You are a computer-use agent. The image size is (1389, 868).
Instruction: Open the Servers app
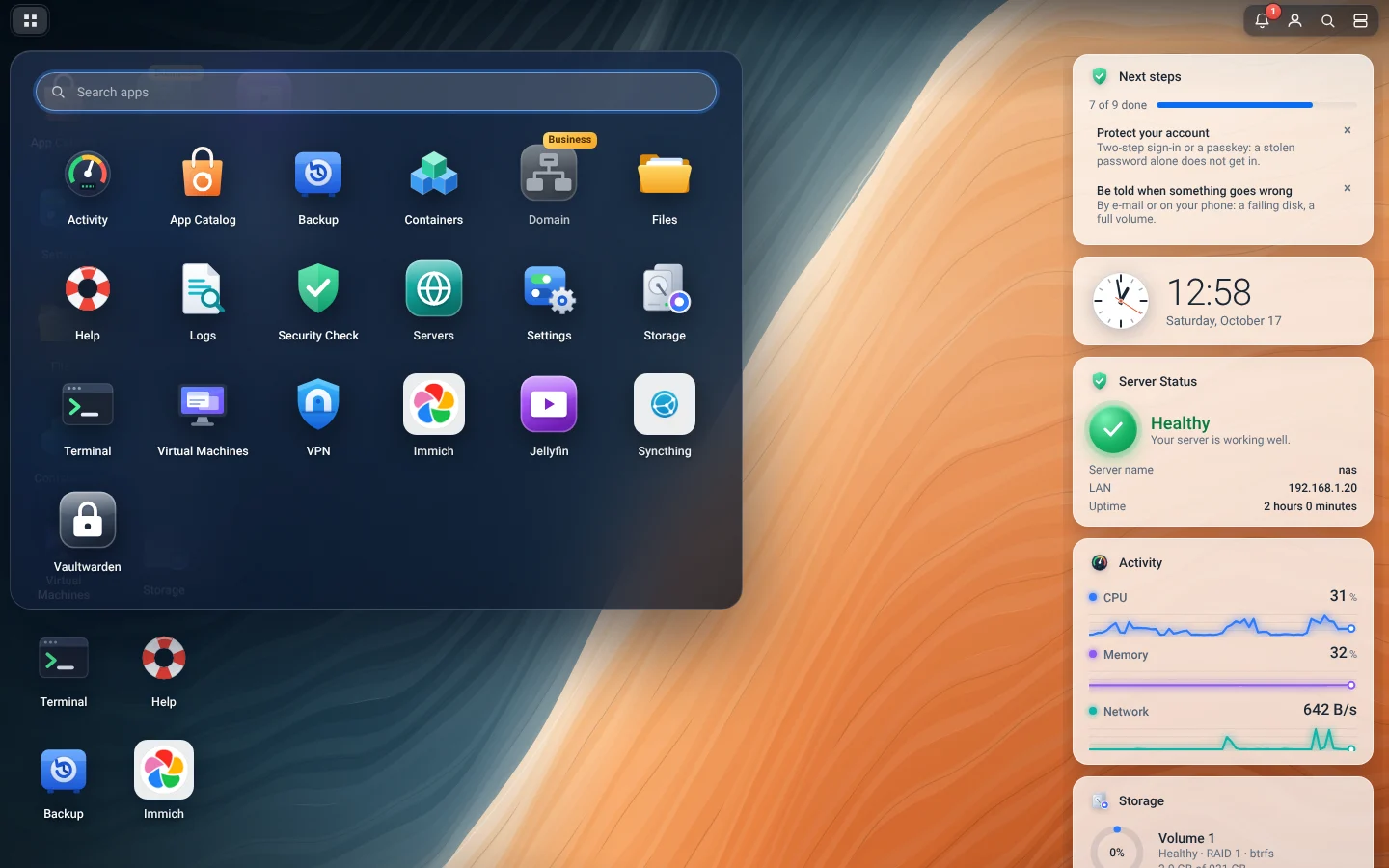[x=434, y=304]
